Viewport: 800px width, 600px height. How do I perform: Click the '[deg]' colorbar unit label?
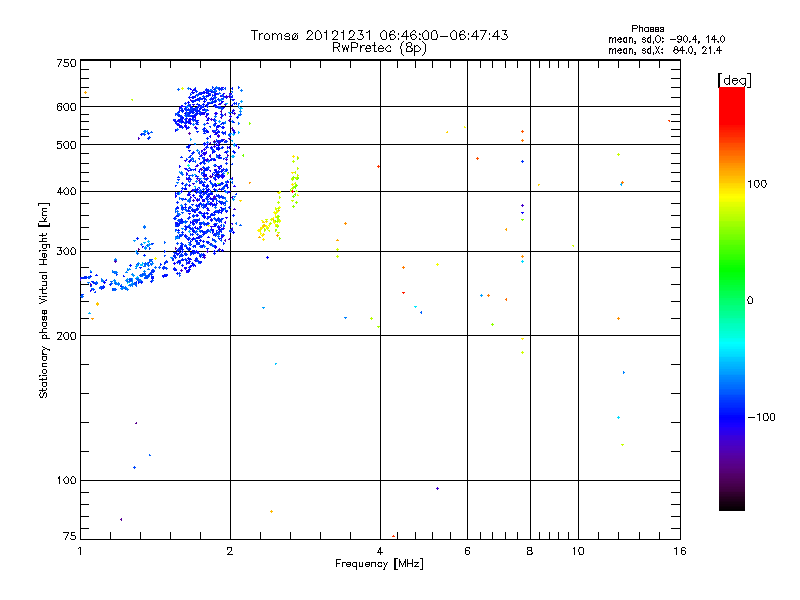734,80
